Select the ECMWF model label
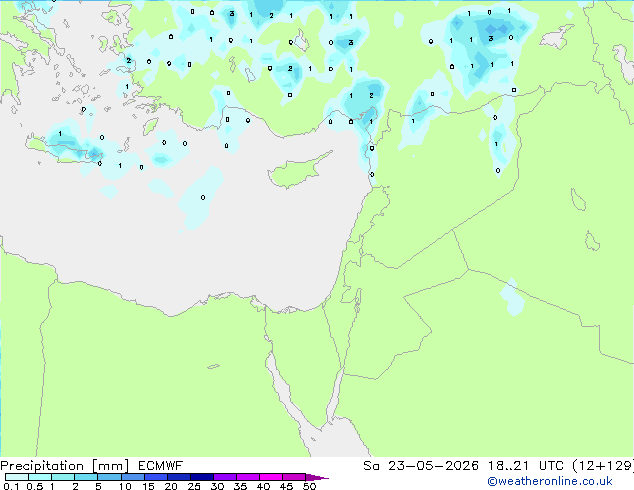 [161, 466]
